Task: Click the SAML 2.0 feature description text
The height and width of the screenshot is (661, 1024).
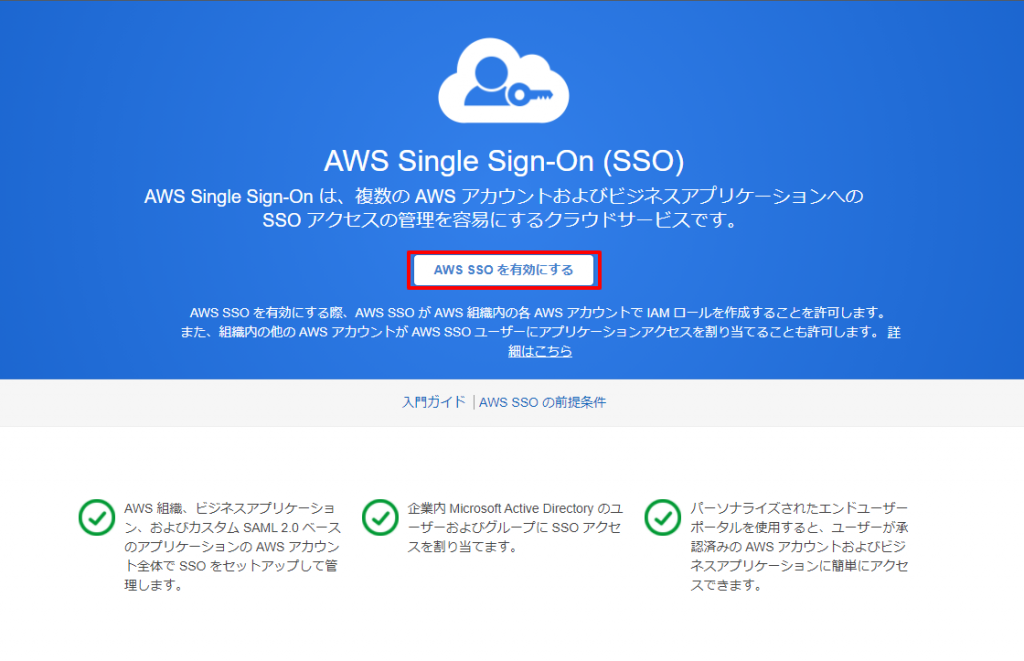Action: (x=232, y=547)
